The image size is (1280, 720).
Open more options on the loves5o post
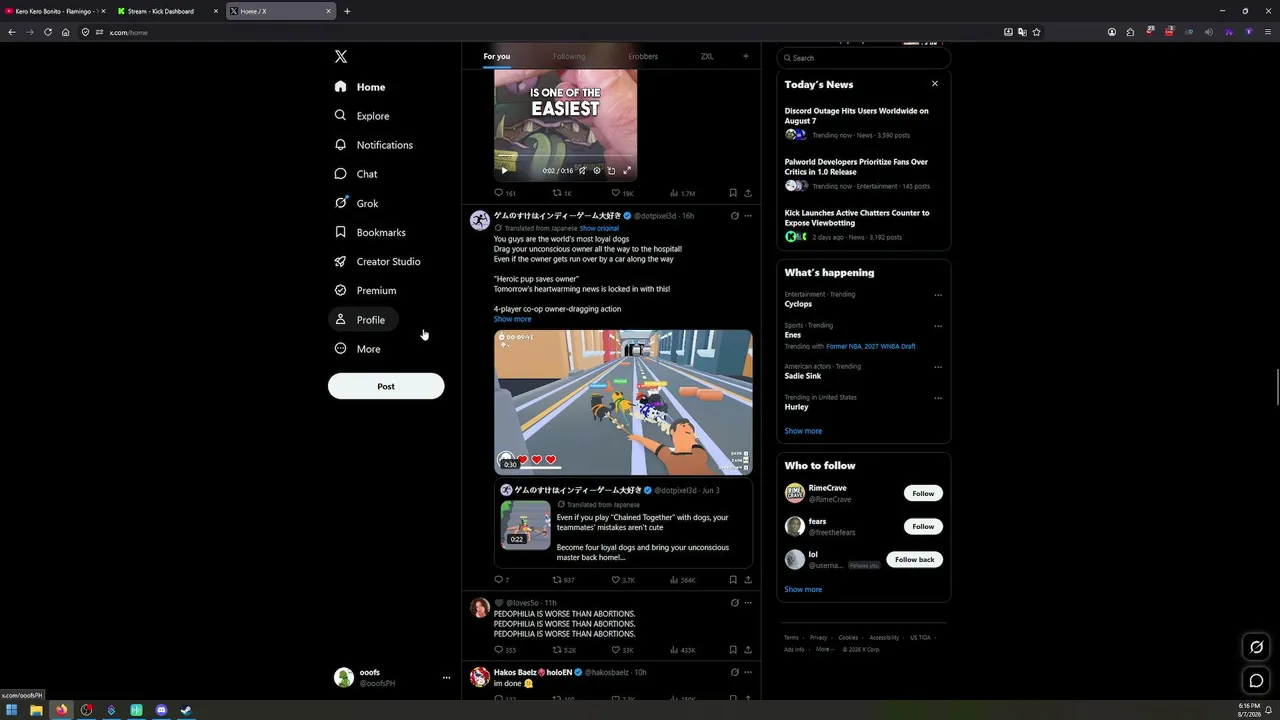pyautogui.click(x=748, y=603)
